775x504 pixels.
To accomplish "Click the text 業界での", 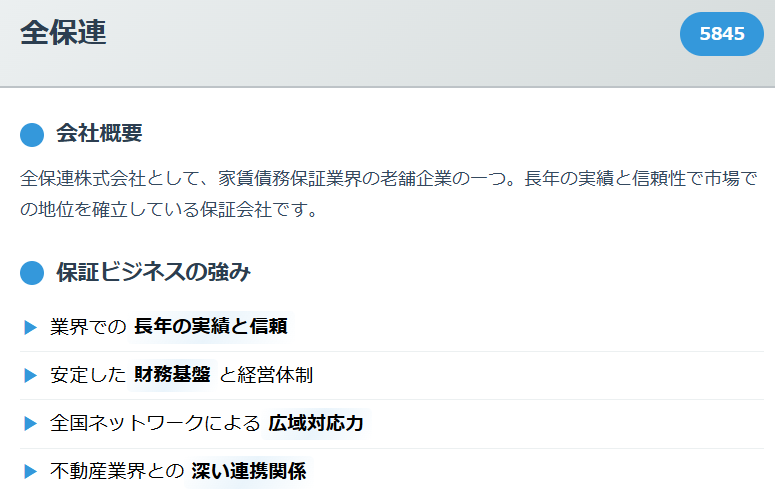I will (88, 327).
